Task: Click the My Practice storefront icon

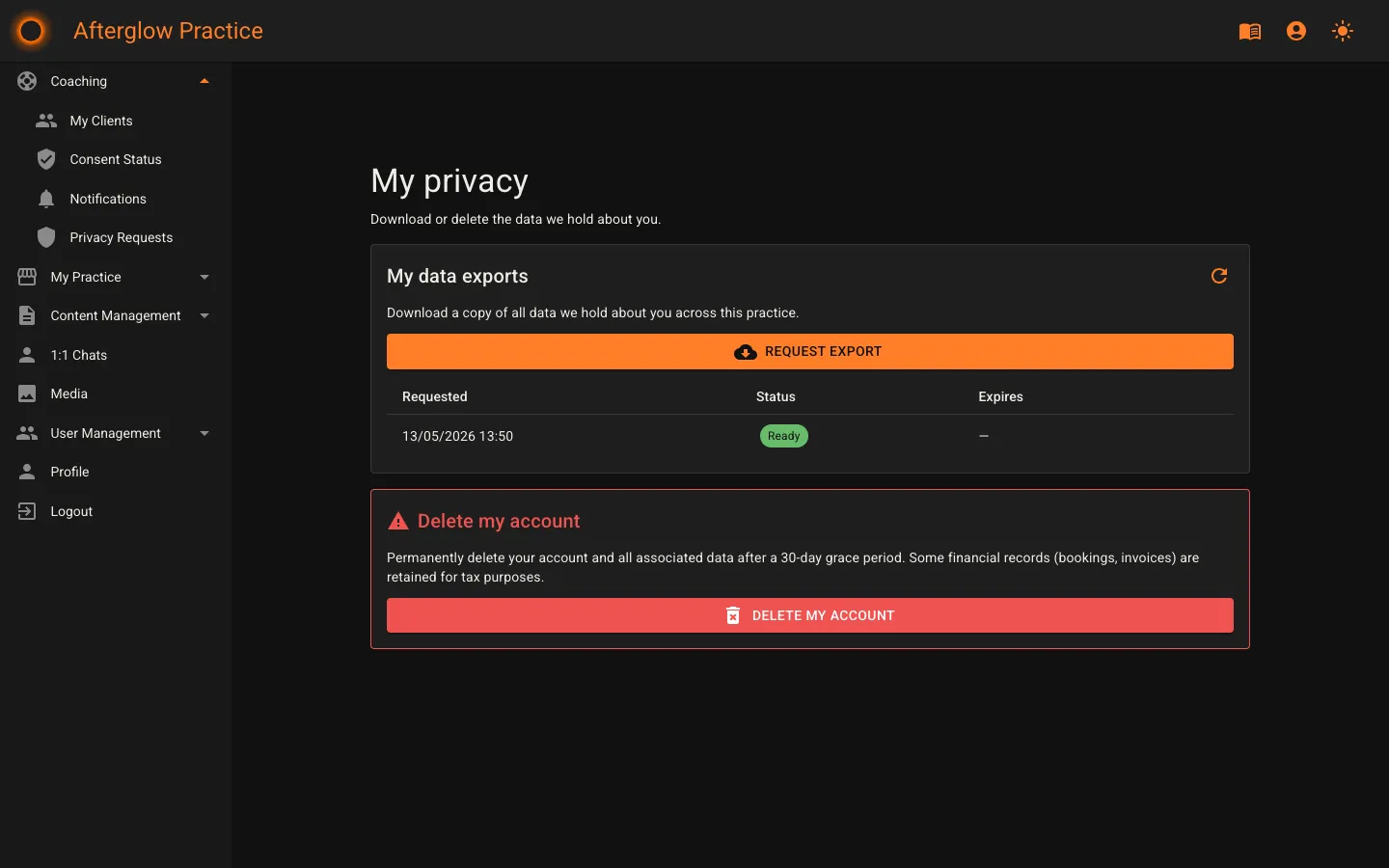Action: coord(27,277)
